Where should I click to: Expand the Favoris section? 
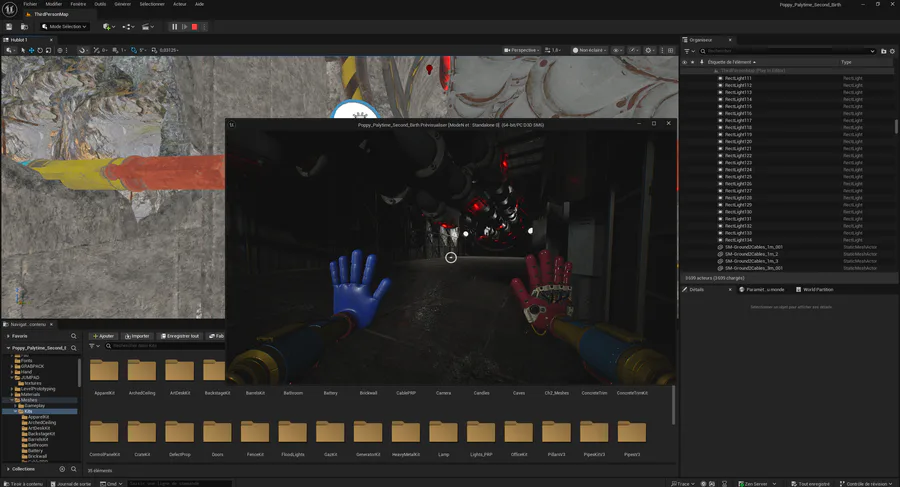pyautogui.click(x=8, y=336)
